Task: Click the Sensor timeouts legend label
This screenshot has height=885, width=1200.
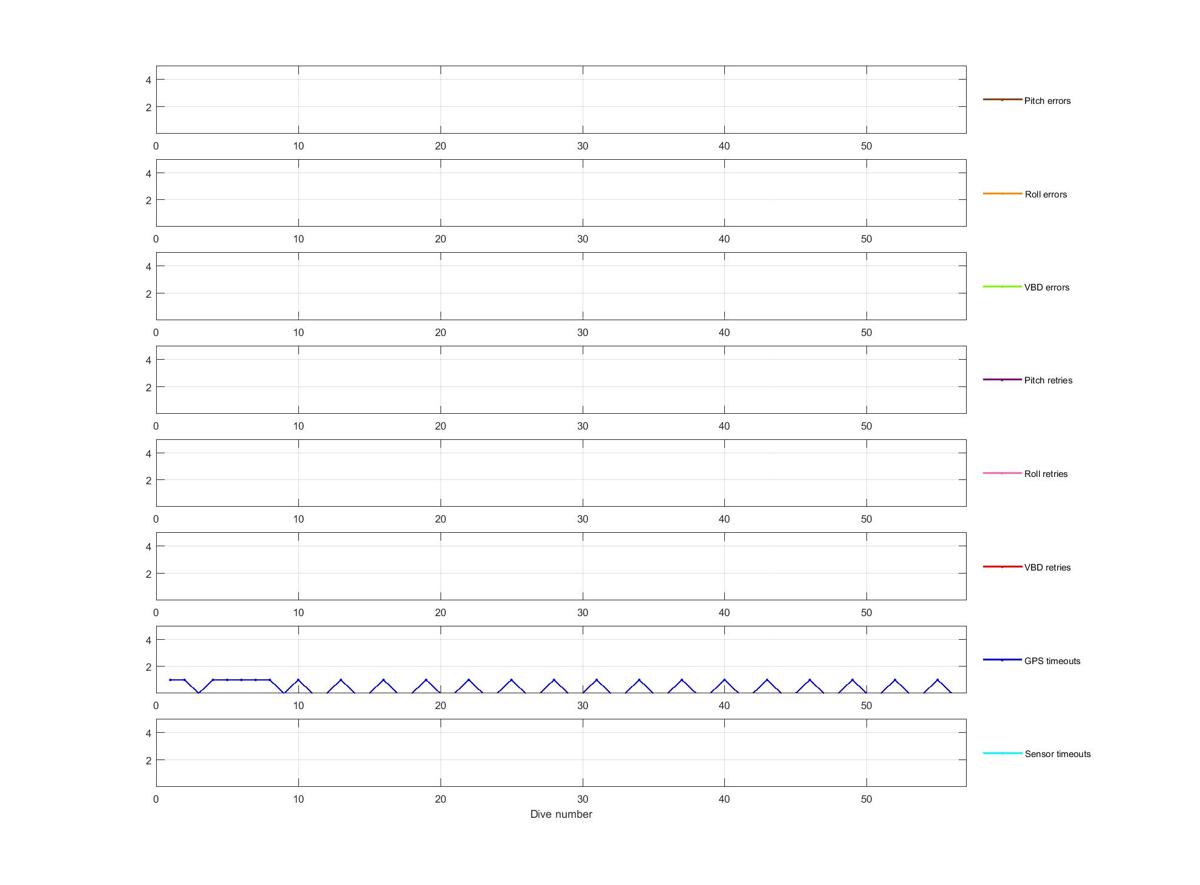Action: click(1057, 754)
